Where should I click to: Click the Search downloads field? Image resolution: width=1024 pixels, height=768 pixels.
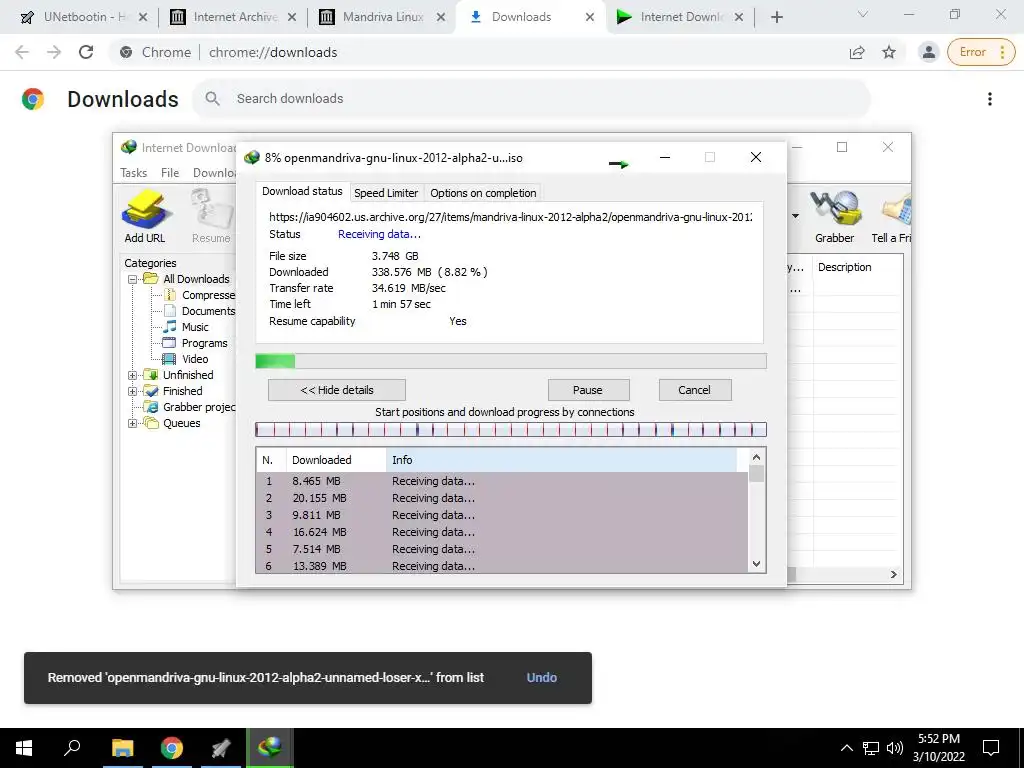click(531, 99)
